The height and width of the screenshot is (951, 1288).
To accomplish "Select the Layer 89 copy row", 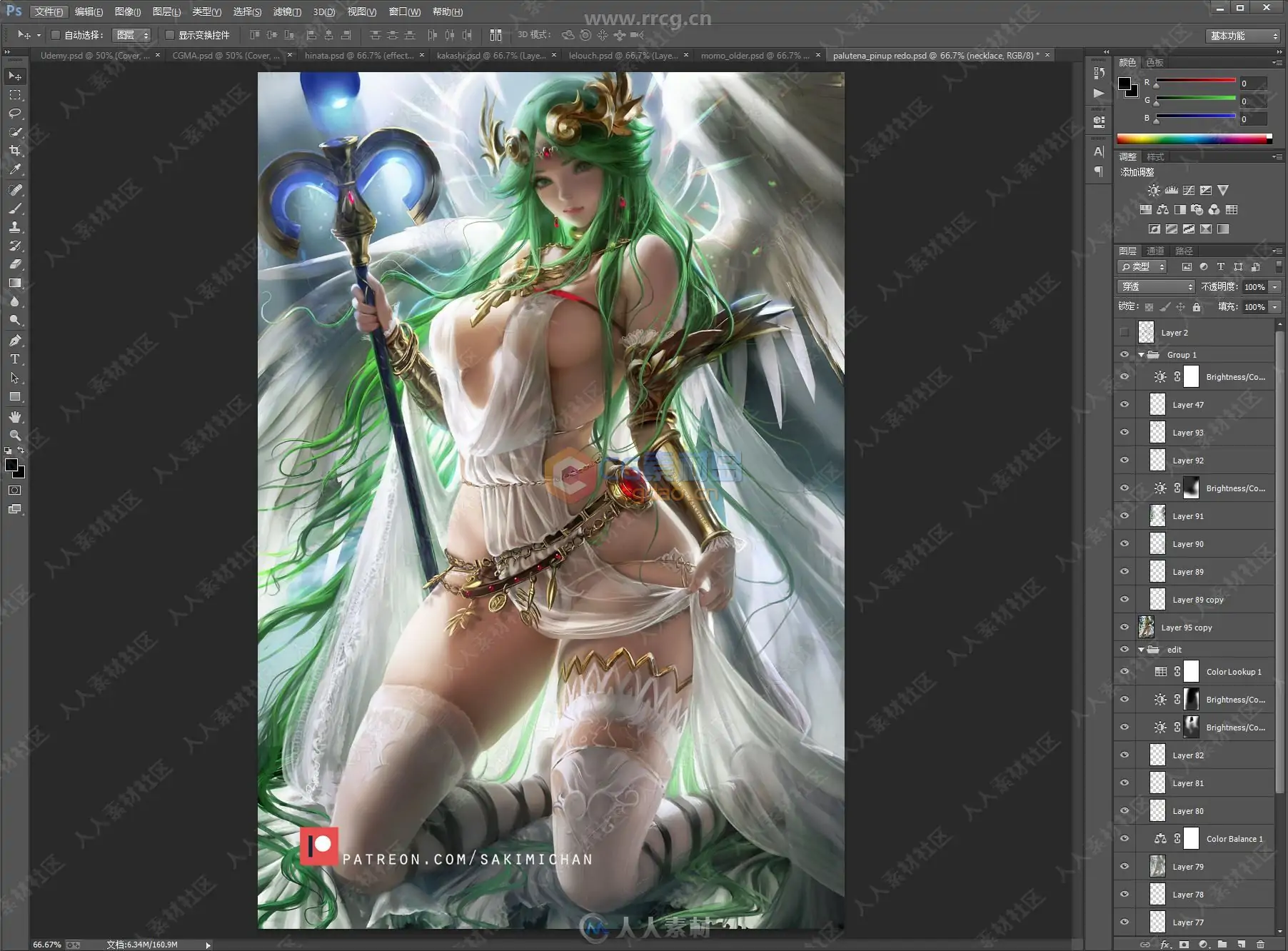I will [1194, 600].
